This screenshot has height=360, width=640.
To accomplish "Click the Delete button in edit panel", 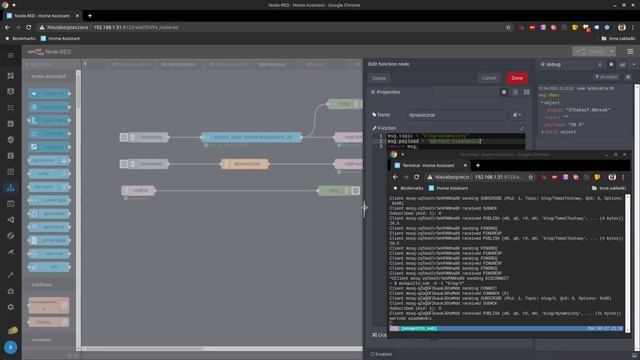I will click(379, 78).
